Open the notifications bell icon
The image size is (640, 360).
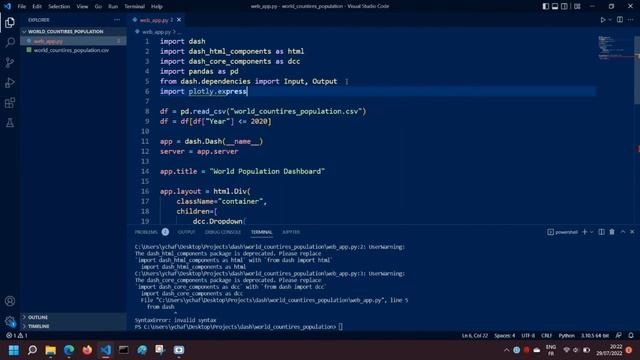(x=631, y=336)
